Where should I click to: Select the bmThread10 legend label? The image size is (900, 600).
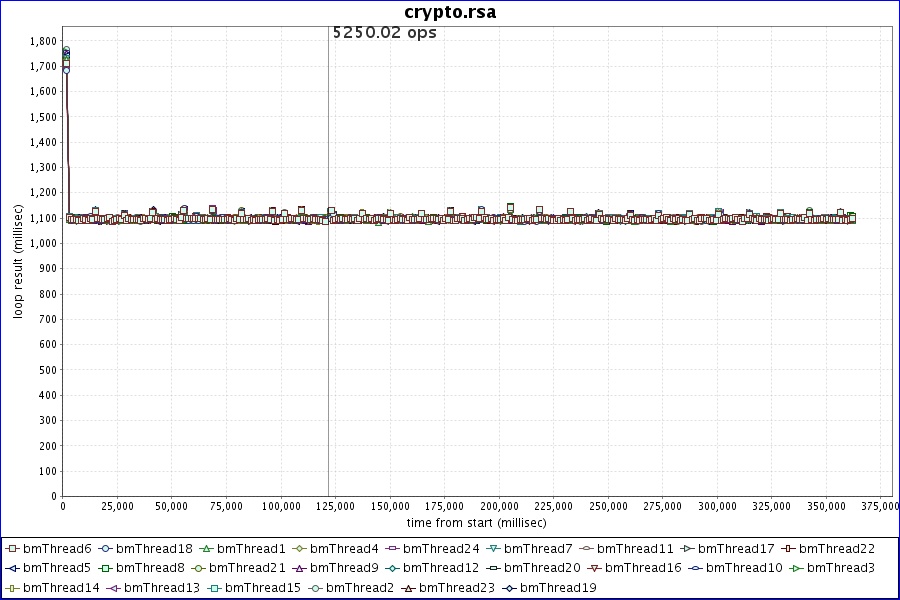click(744, 568)
